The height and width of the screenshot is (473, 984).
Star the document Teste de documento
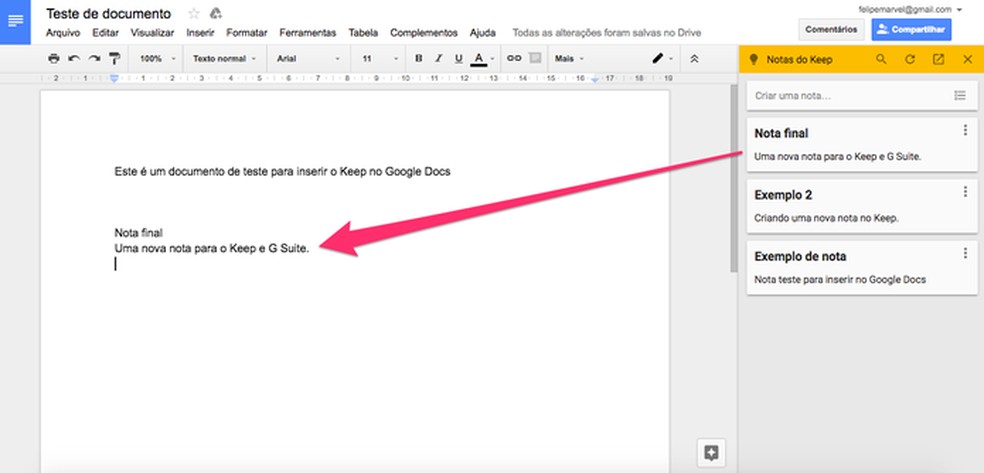coord(194,13)
